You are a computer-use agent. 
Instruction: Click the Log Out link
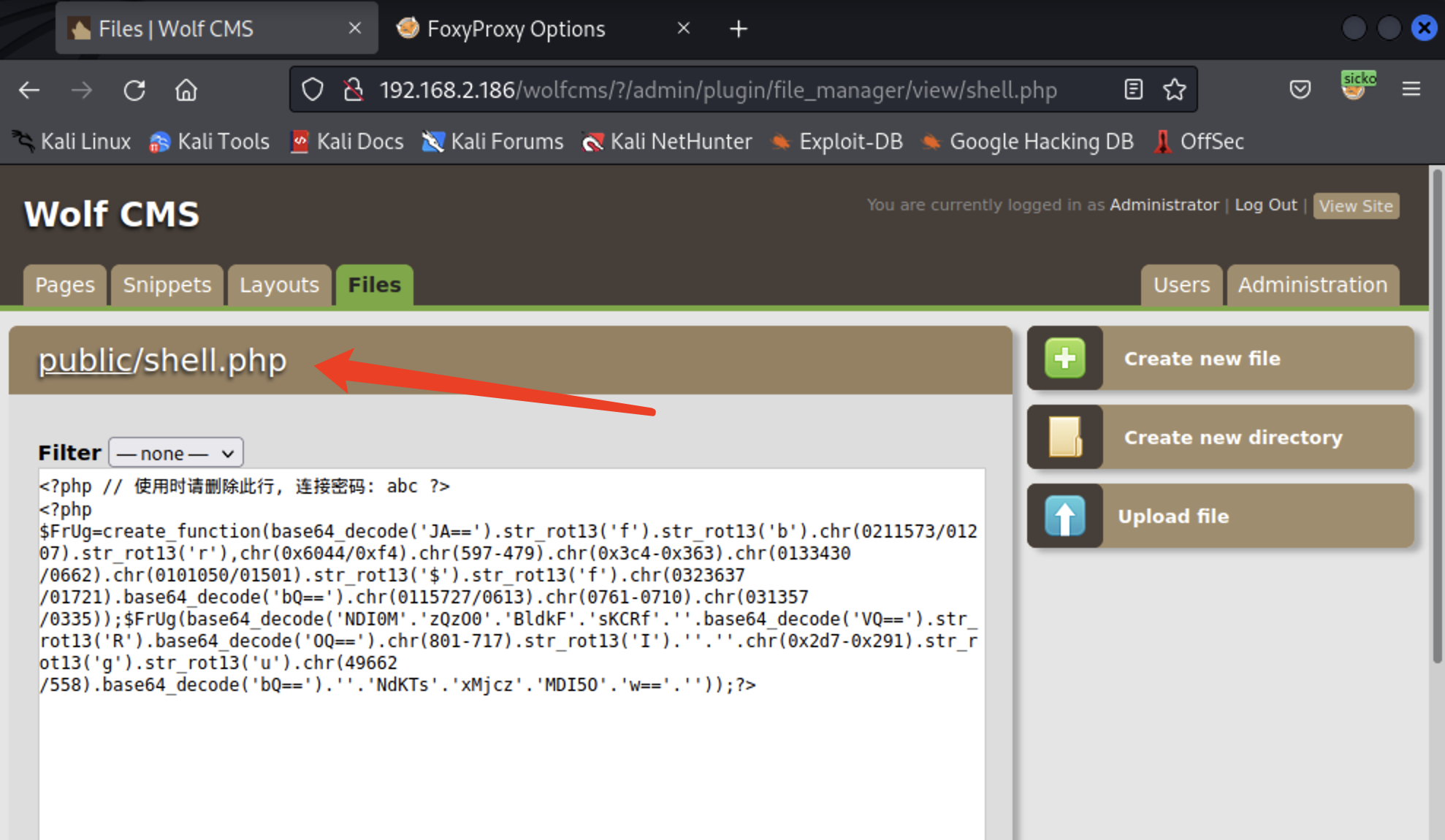(x=1265, y=205)
